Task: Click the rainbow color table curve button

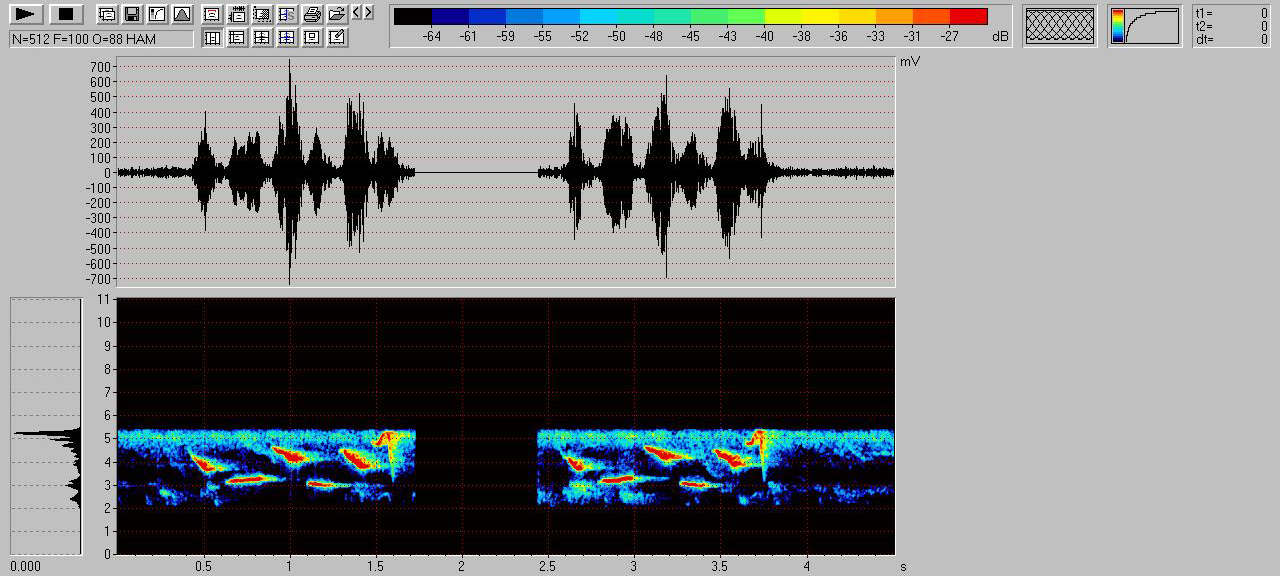Action: coord(1145,26)
